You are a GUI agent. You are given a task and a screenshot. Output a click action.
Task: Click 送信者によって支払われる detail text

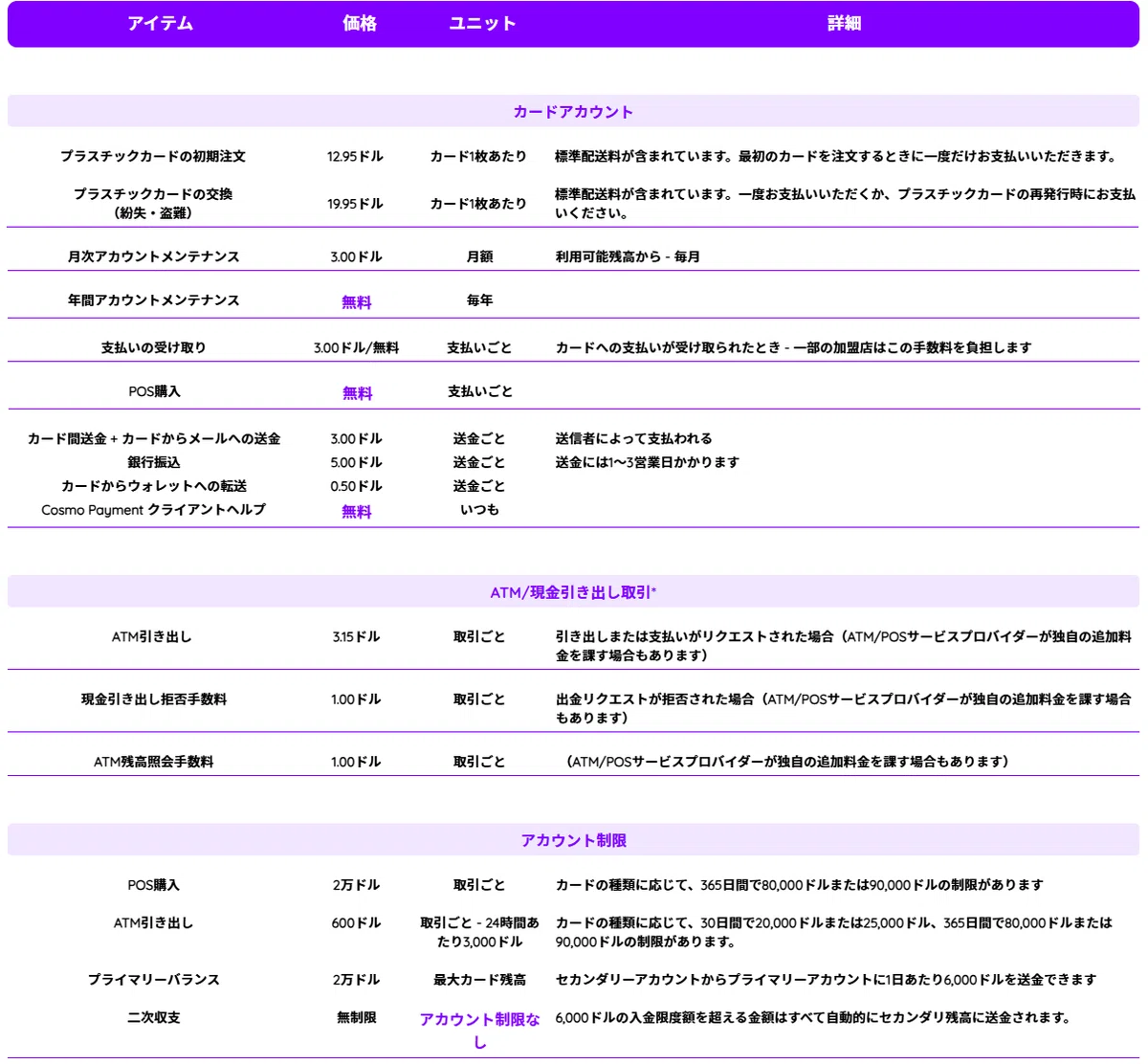pos(633,438)
